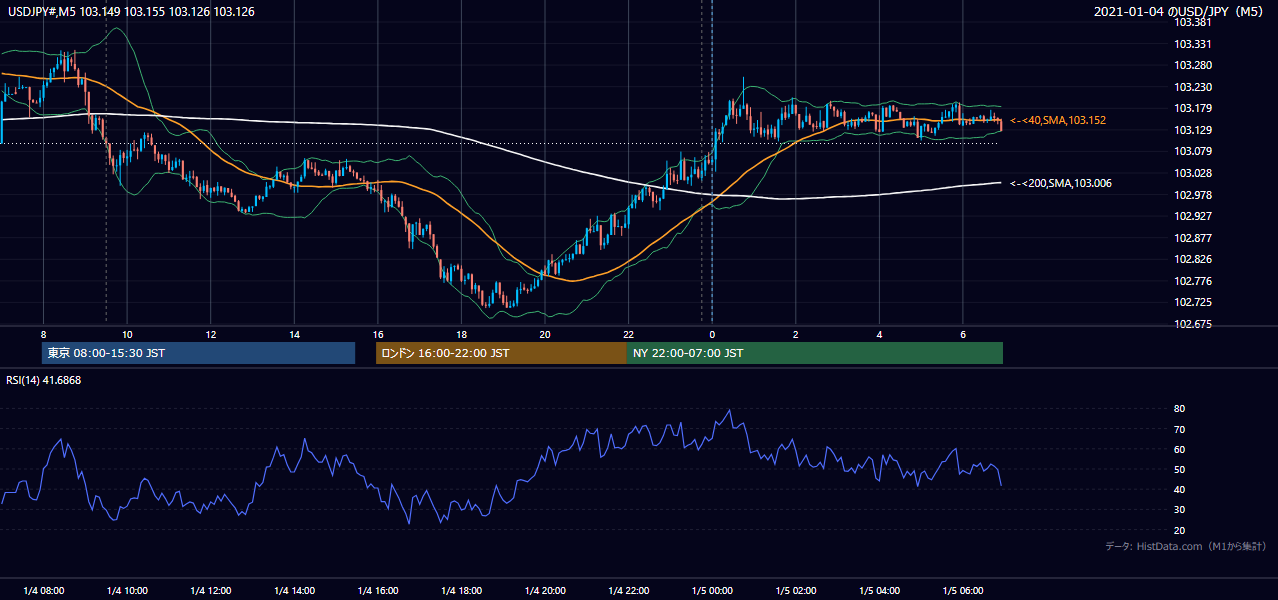The width and height of the screenshot is (1278, 600).
Task: Click RSI scale value 60
Action: click(1180, 449)
